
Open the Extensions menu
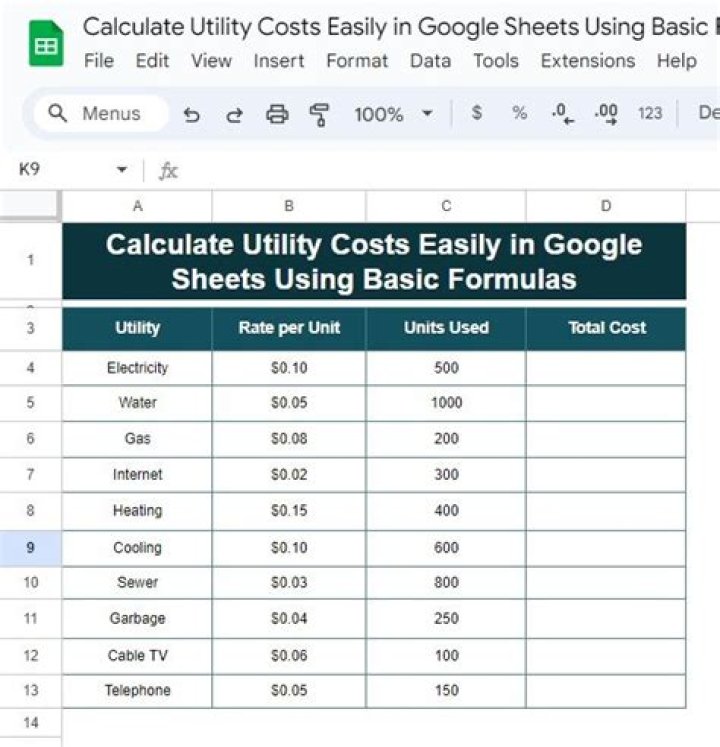588,61
